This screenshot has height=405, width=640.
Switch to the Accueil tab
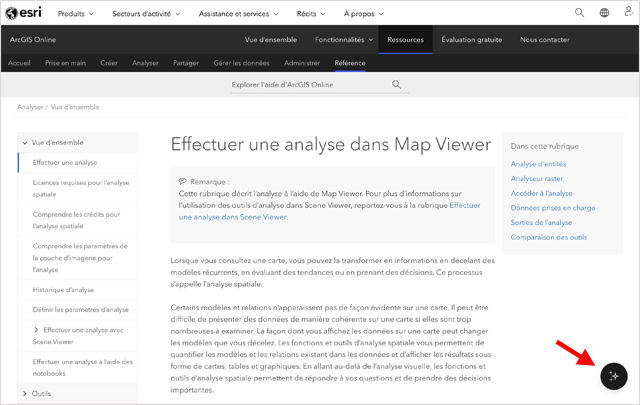click(19, 63)
